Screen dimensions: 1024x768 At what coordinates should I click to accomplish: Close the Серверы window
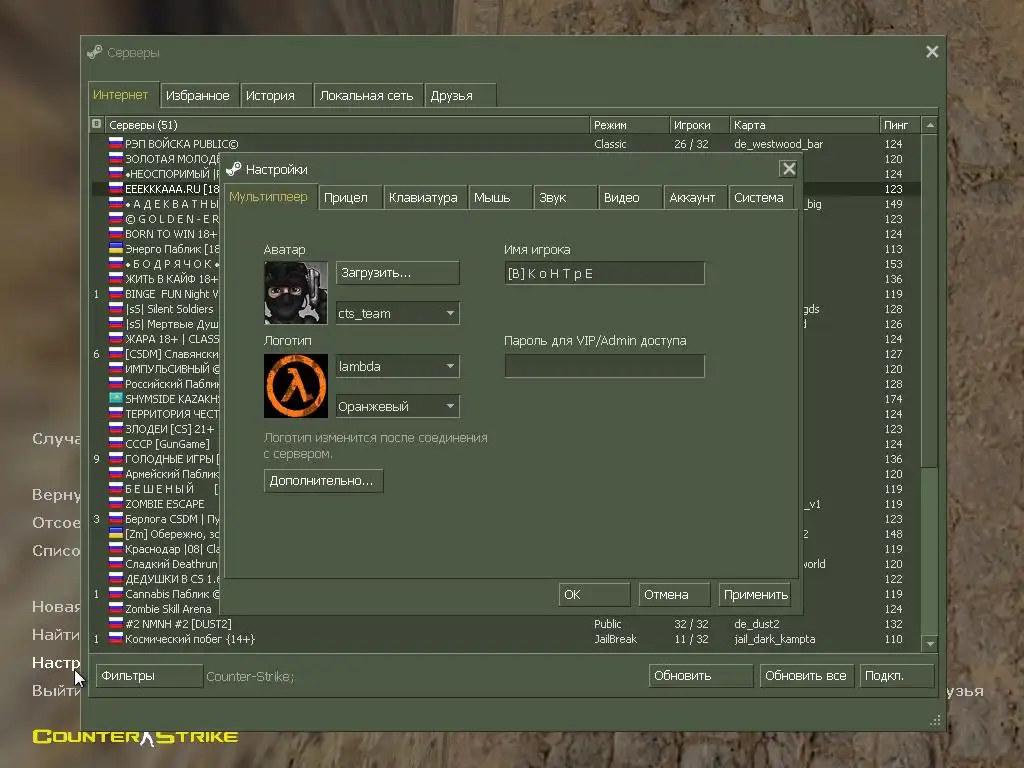(932, 52)
